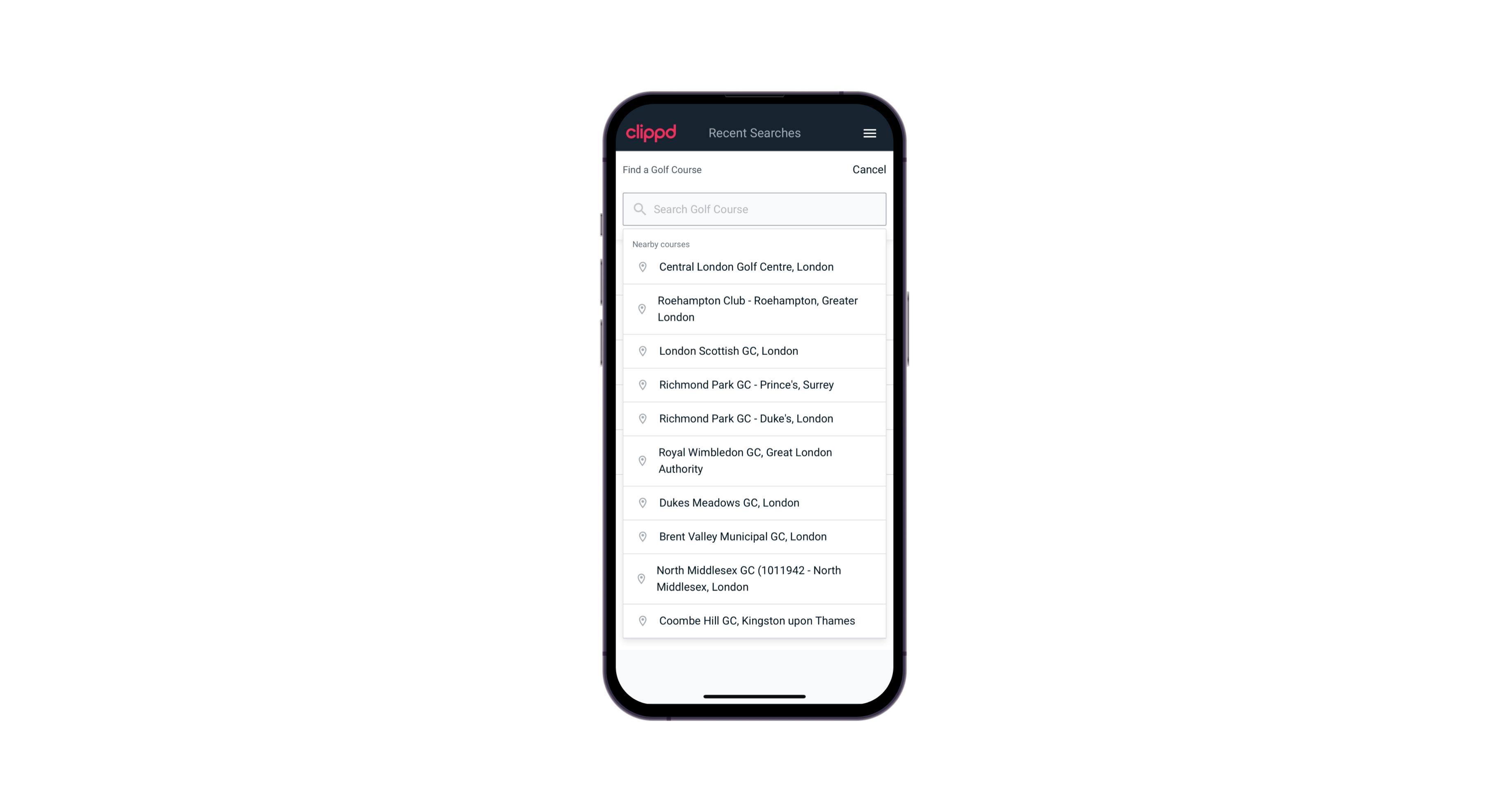Tap the Search Golf Course input field
The image size is (1510, 812).
(x=754, y=209)
